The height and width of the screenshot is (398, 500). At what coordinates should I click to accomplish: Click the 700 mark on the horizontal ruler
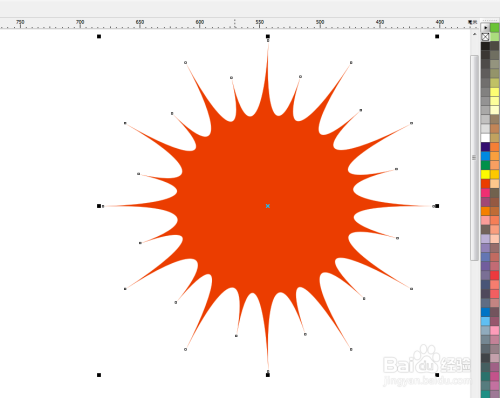(x=80, y=22)
